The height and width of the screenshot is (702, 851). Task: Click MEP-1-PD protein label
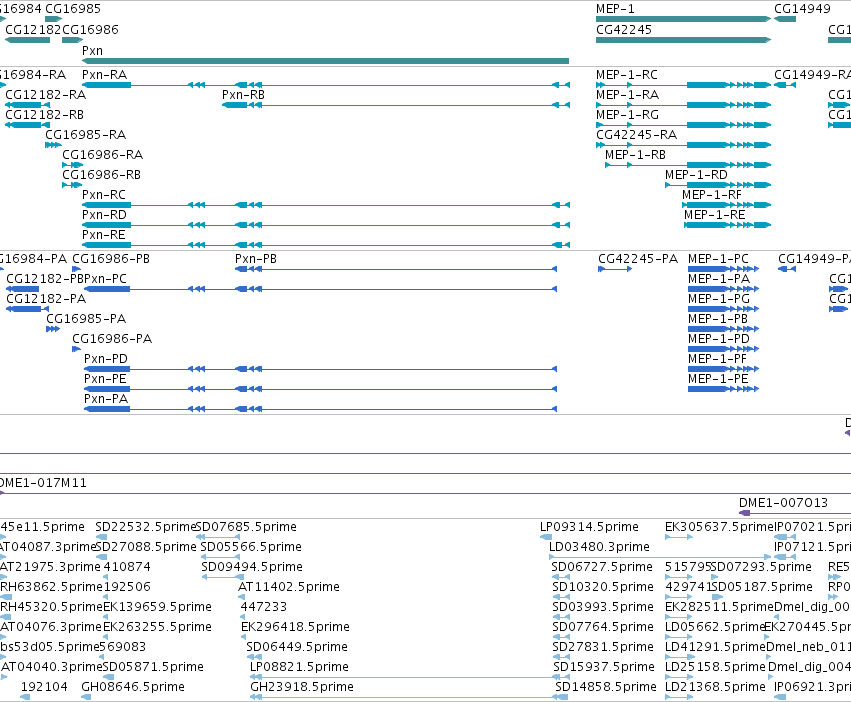719,338
